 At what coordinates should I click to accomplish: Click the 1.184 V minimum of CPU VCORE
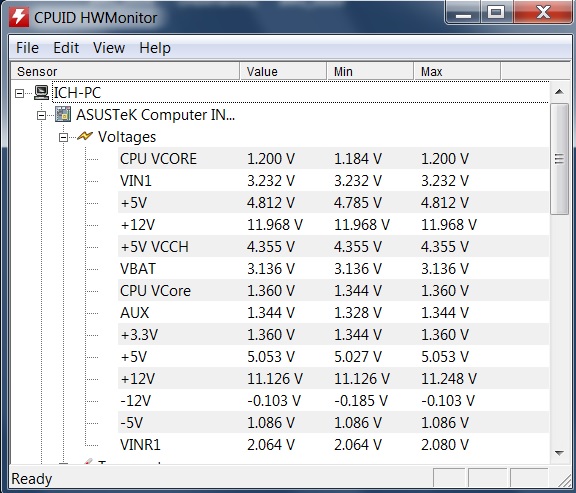pyautogui.click(x=358, y=158)
